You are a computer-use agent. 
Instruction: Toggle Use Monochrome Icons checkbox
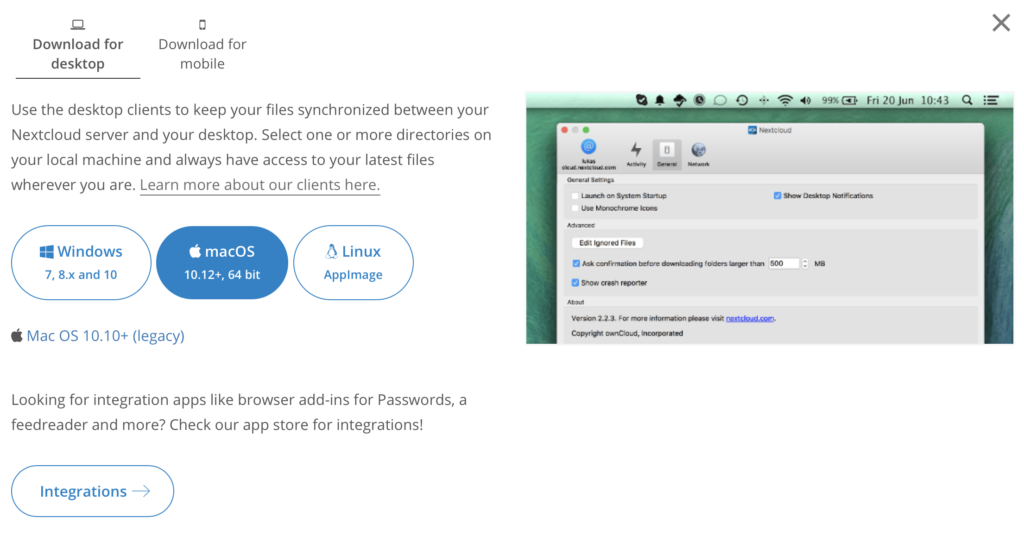[574, 208]
